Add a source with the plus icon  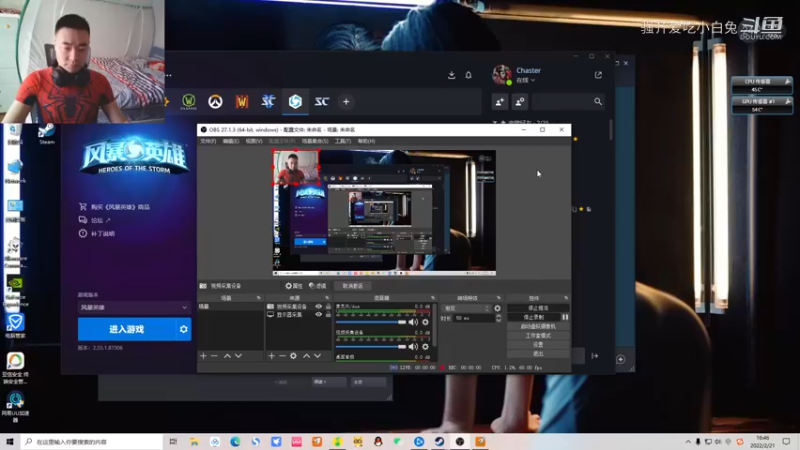point(271,356)
